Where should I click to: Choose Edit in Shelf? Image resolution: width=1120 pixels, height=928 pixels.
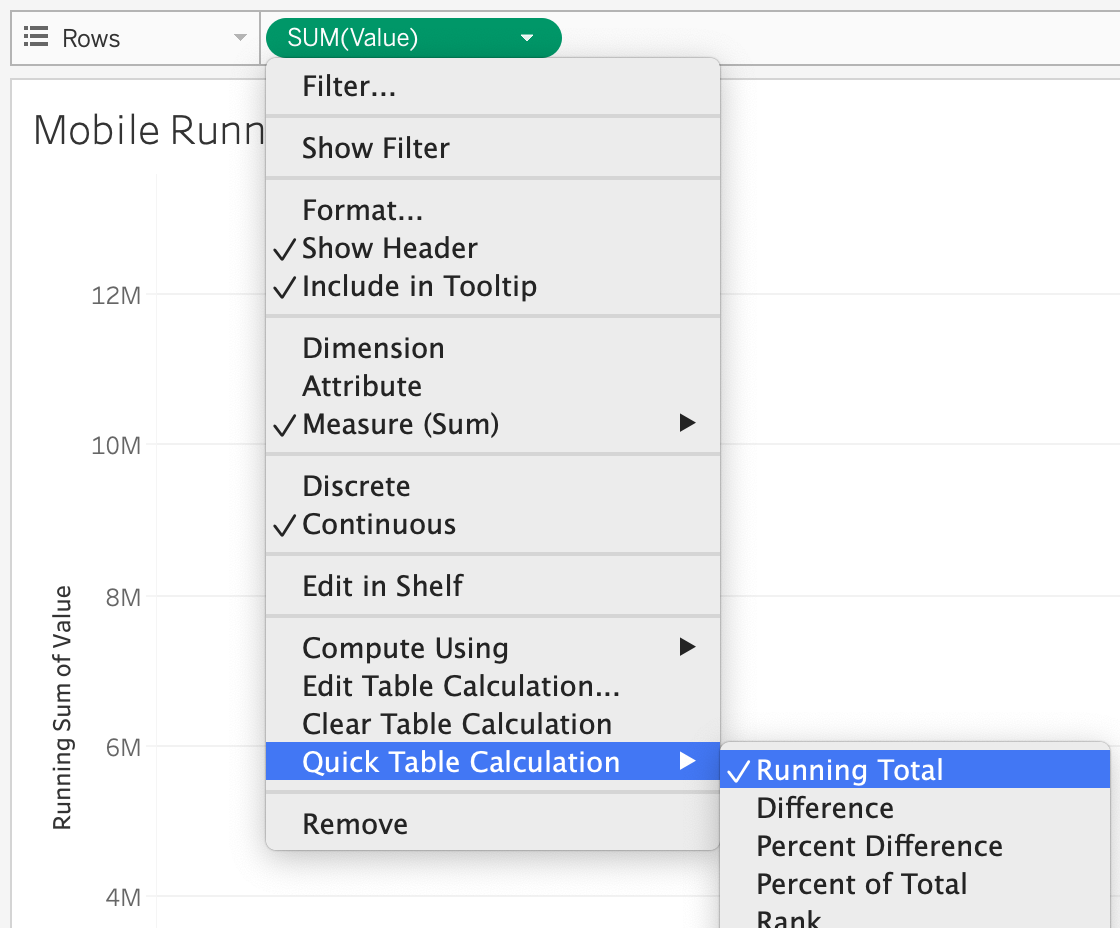pyautogui.click(x=492, y=586)
